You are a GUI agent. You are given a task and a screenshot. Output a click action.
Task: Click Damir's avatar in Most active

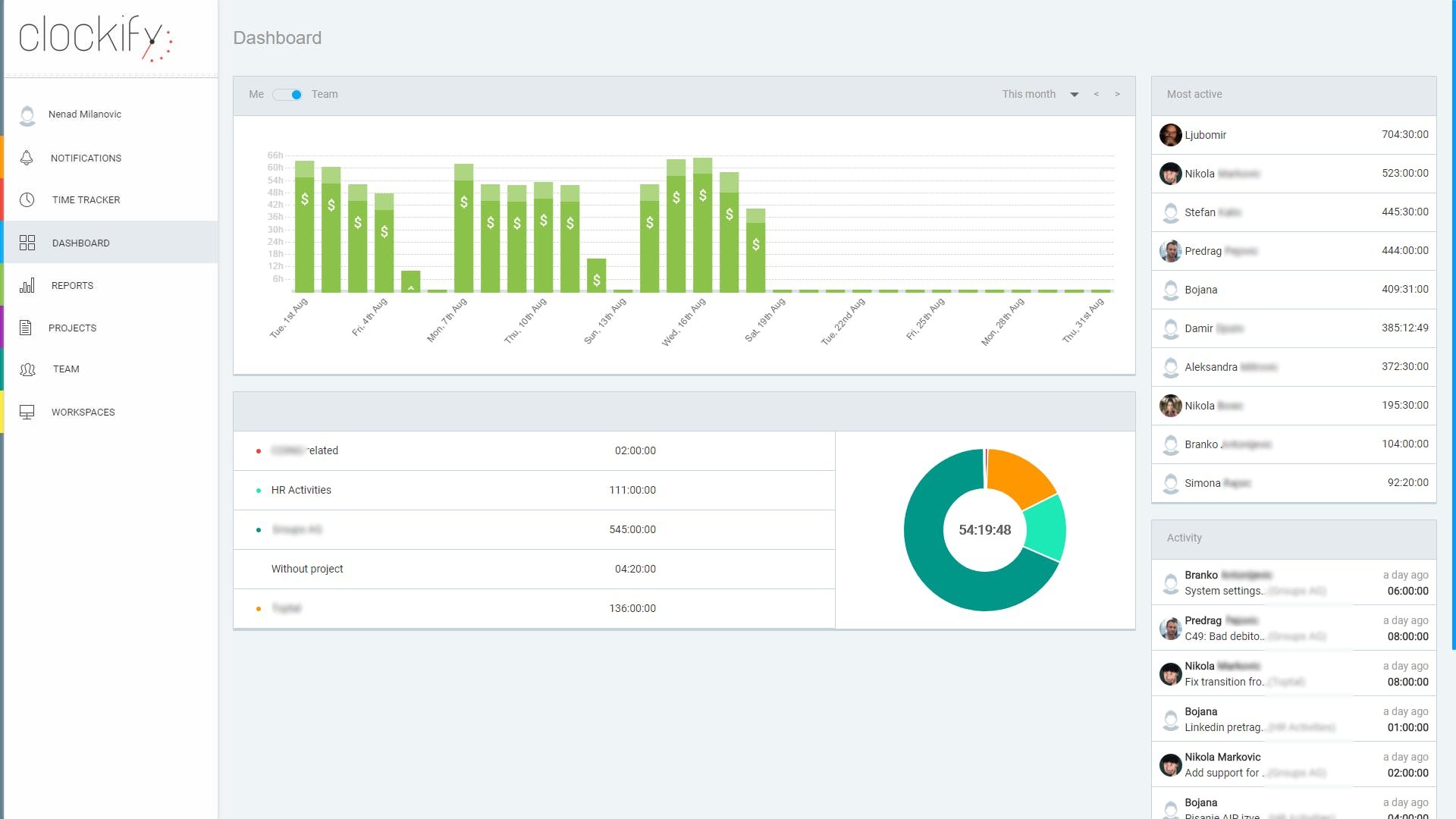coord(1170,328)
